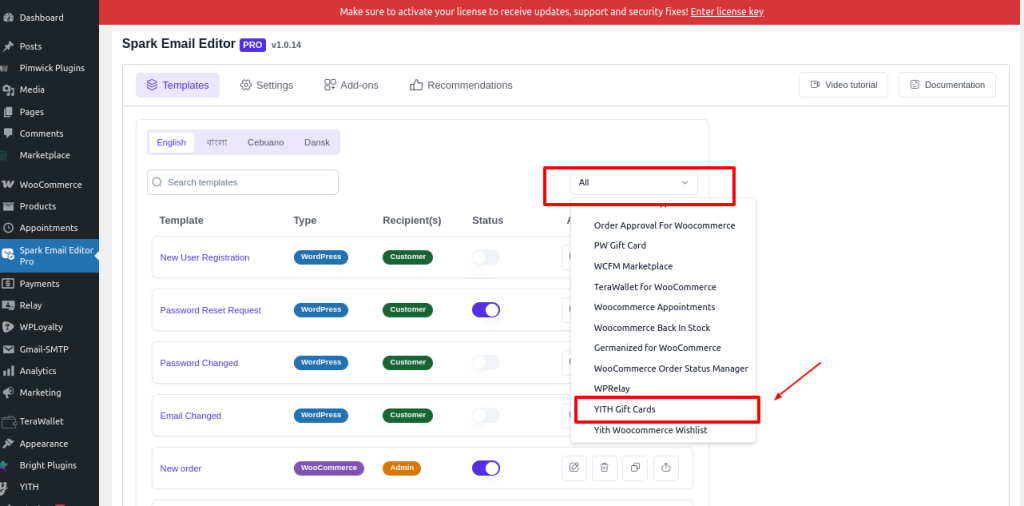Click the Relay sidebar icon
The width and height of the screenshot is (1024, 506).
[8, 305]
